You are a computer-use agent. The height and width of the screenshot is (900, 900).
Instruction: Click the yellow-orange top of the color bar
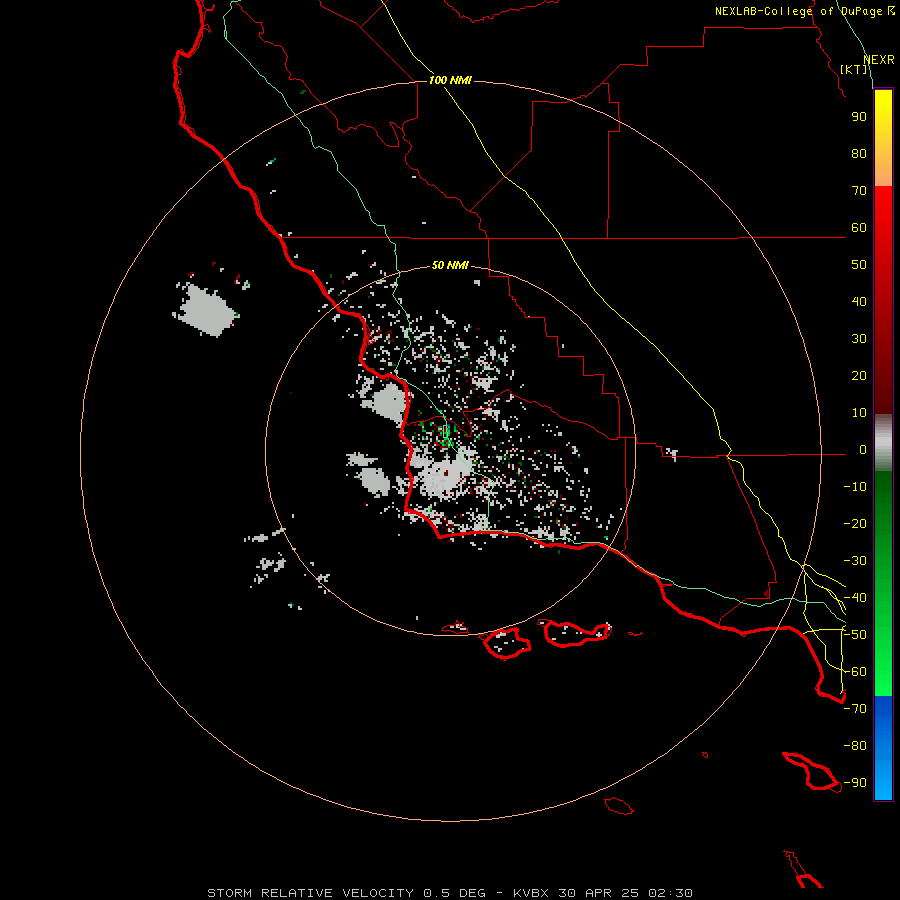[x=883, y=138]
